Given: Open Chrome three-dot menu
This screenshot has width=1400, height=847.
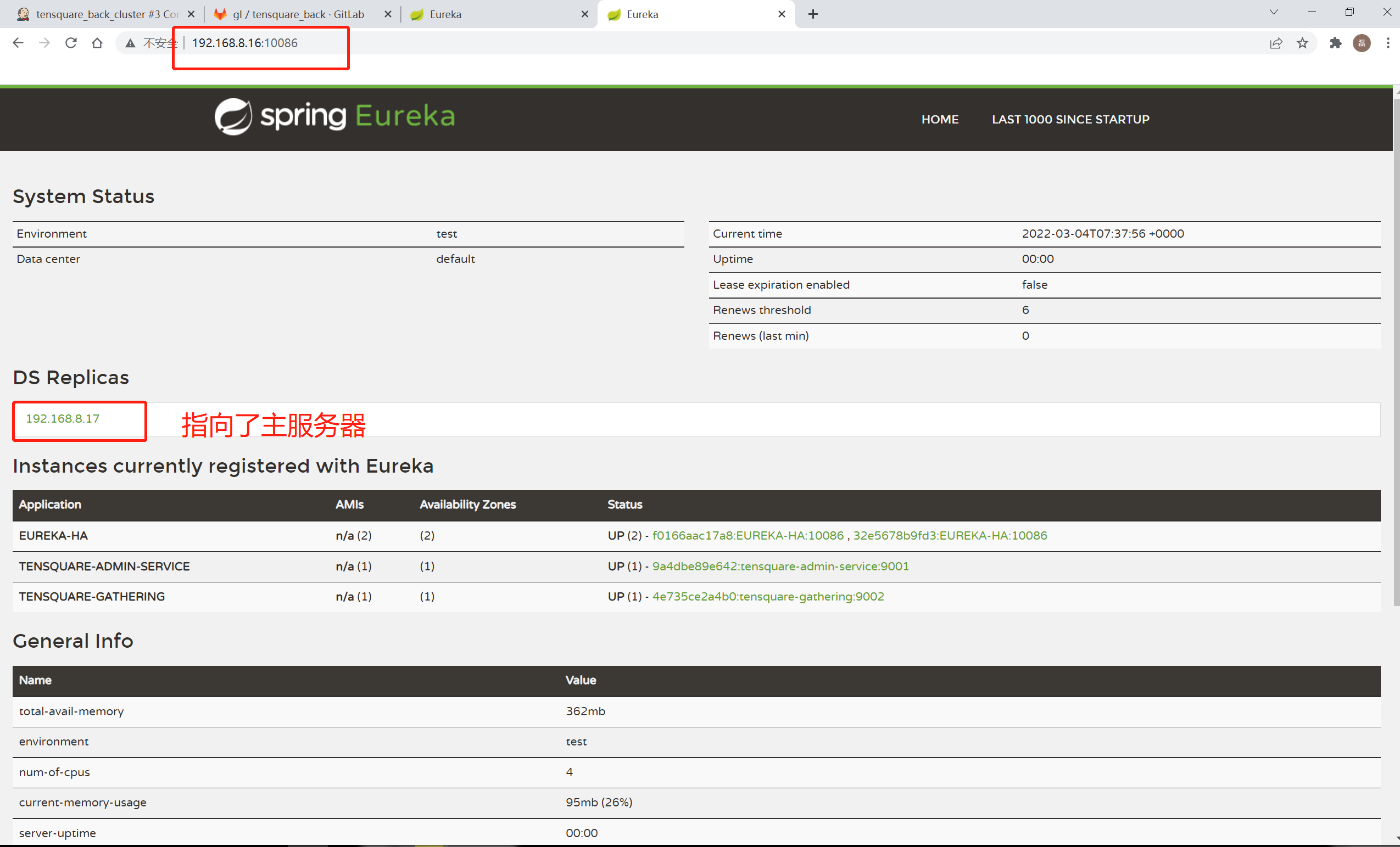Looking at the screenshot, I should pyautogui.click(x=1387, y=43).
